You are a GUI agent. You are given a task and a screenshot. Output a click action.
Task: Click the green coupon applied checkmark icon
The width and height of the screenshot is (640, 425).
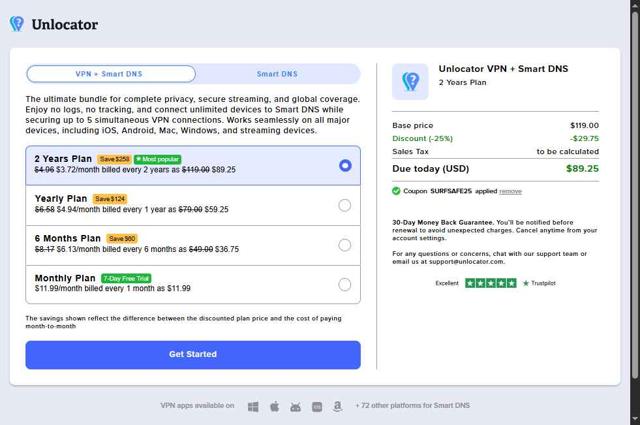[396, 191]
